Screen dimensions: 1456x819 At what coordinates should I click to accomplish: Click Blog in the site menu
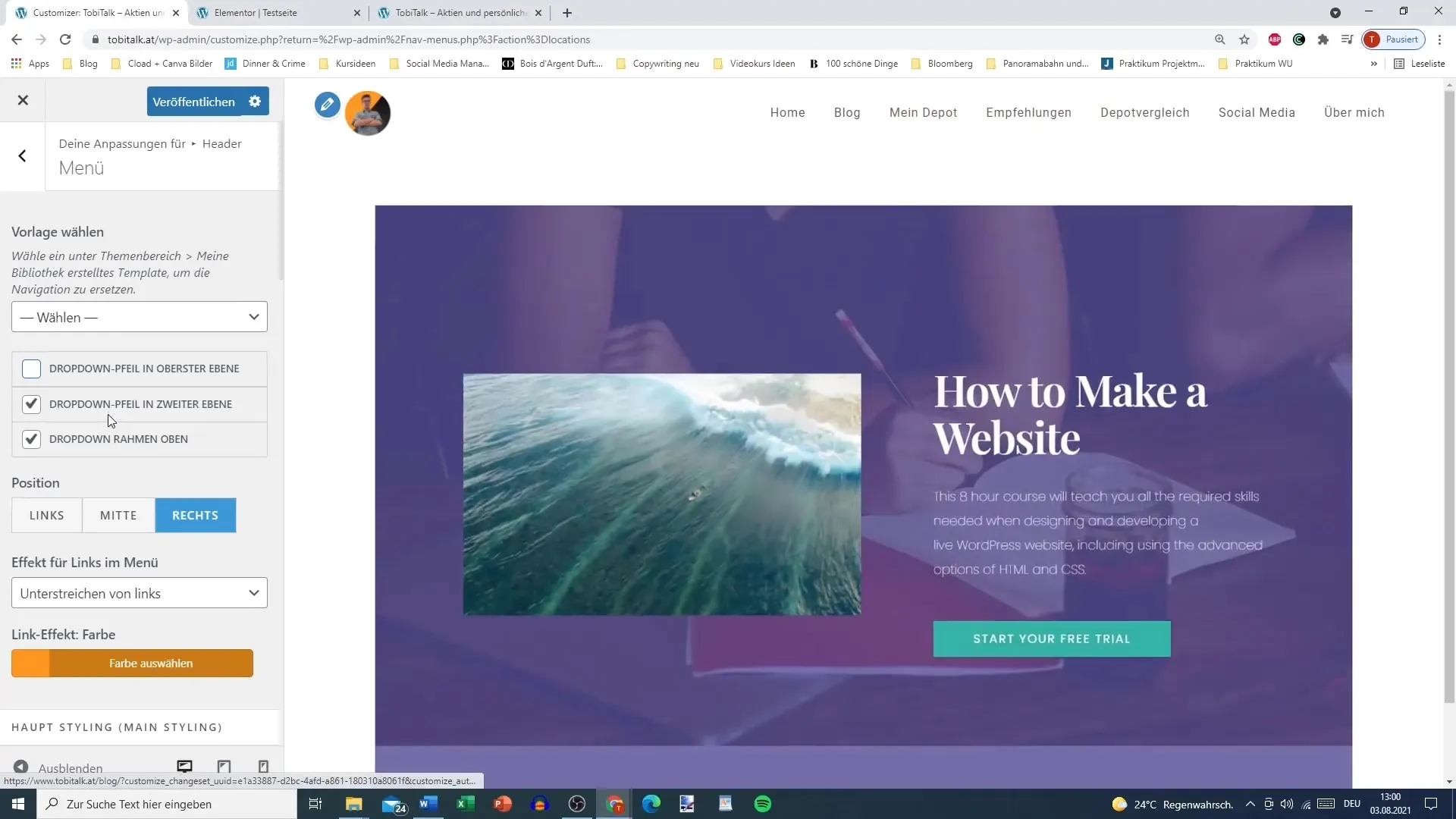(847, 112)
